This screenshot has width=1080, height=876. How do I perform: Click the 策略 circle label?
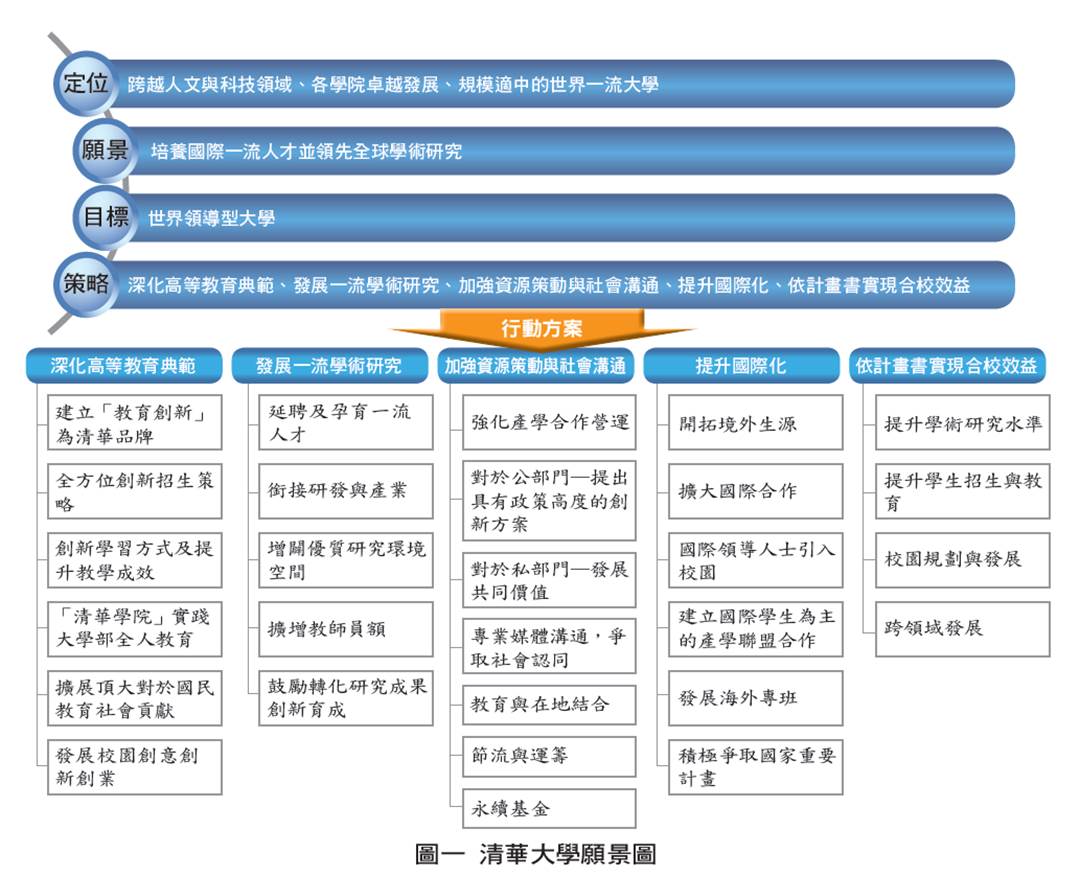pyautogui.click(x=86, y=284)
